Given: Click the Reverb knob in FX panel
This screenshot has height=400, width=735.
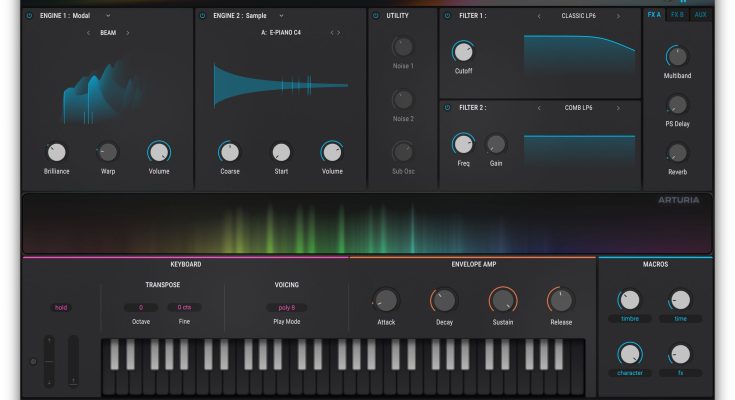Looking at the screenshot, I should pyautogui.click(x=677, y=152).
